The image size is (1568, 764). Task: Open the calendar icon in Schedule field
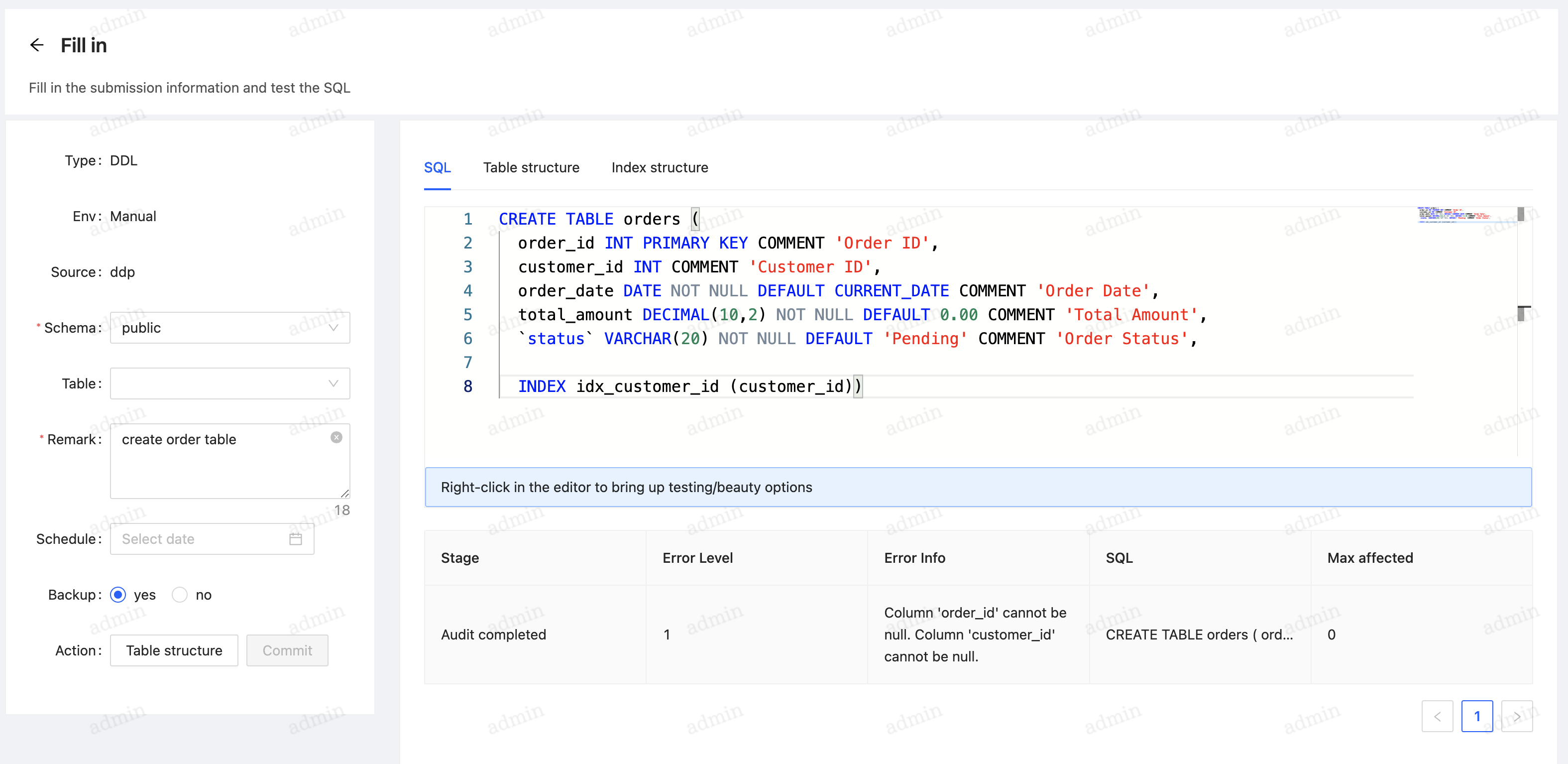click(296, 538)
